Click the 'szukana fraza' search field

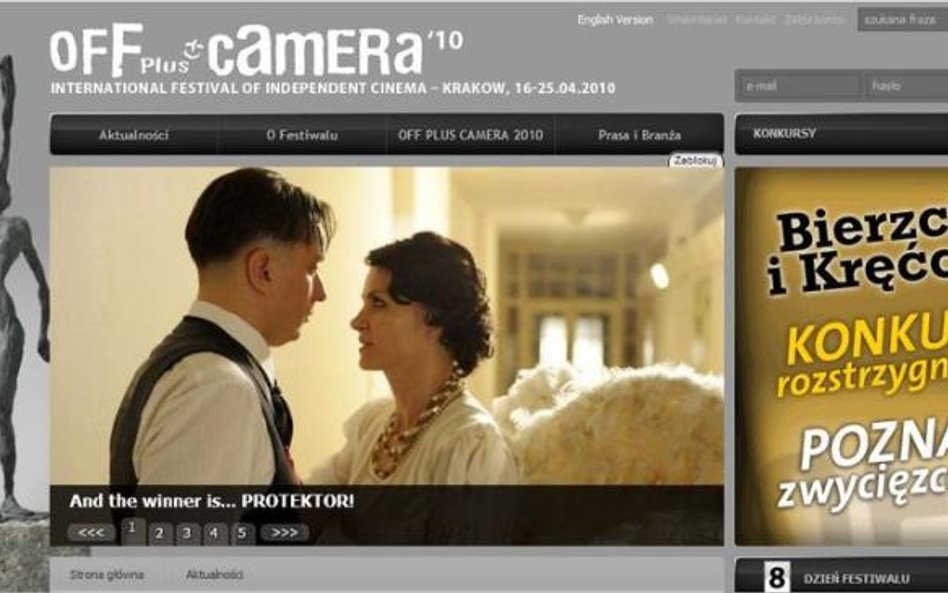click(902, 20)
